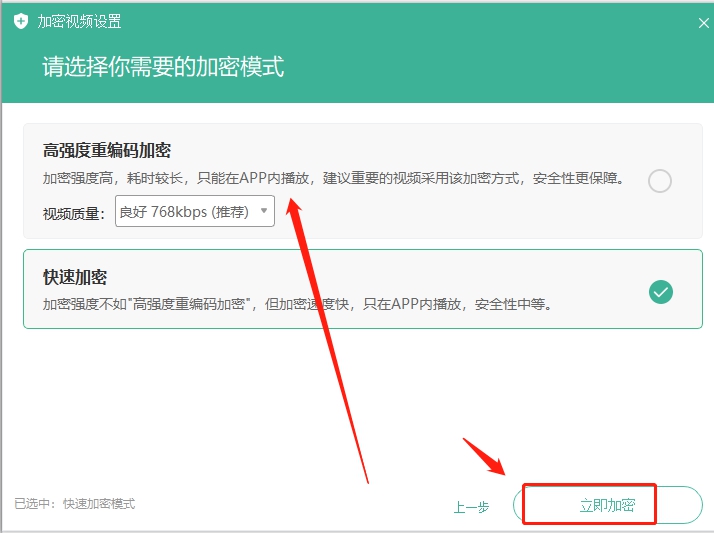Image resolution: width=714 pixels, height=533 pixels.
Task: Click the 高强度重编码加密 option title
Action: (x=107, y=151)
